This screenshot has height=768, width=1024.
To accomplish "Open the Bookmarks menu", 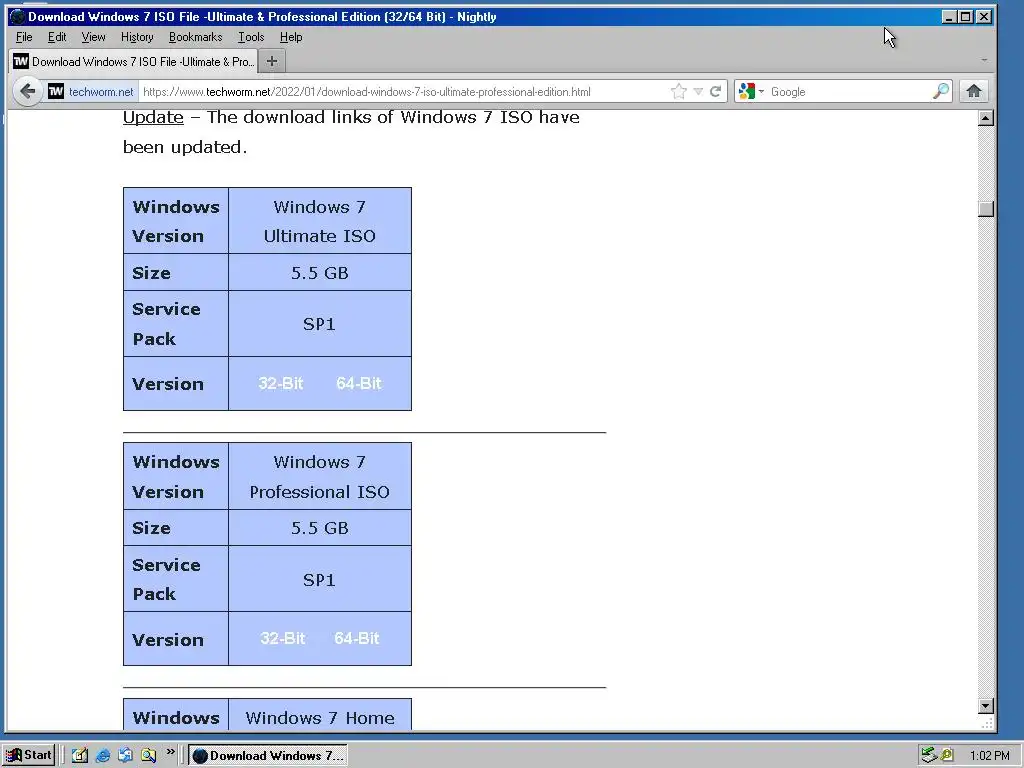I will coord(195,37).
